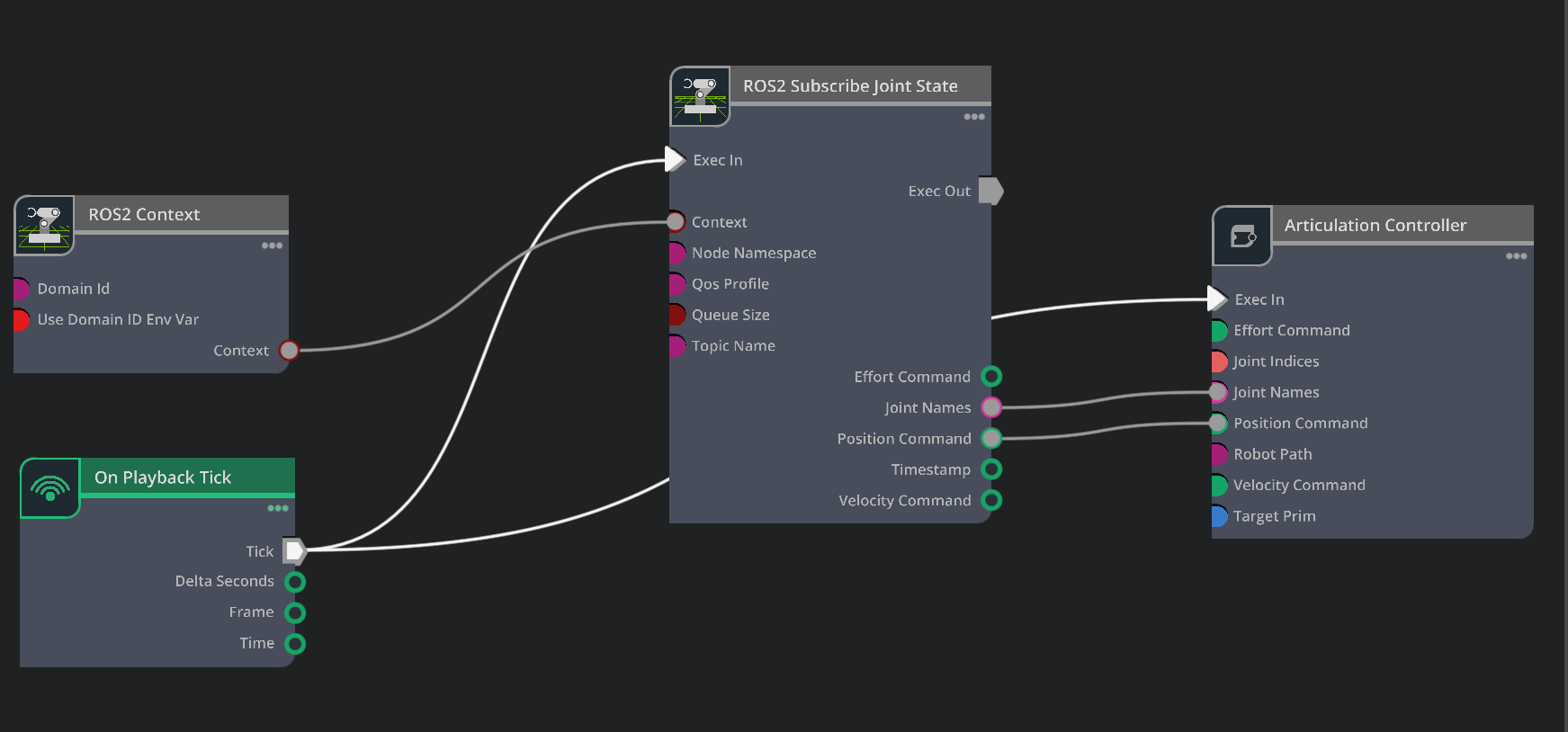Viewport: 1568px width, 732px height.
Task: Click the Robot Path input port
Action: (1219, 454)
